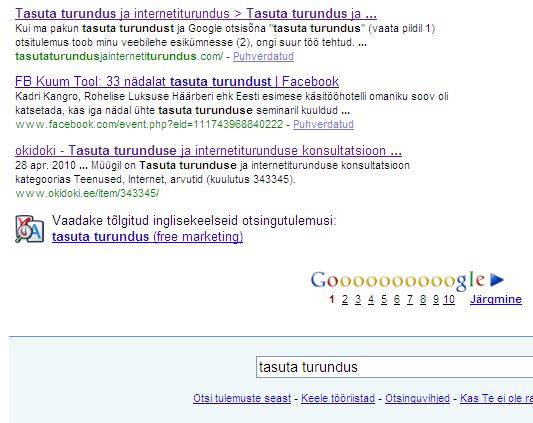The width and height of the screenshot is (533, 423).
Task: Open the translated search results icon
Action: [30, 229]
